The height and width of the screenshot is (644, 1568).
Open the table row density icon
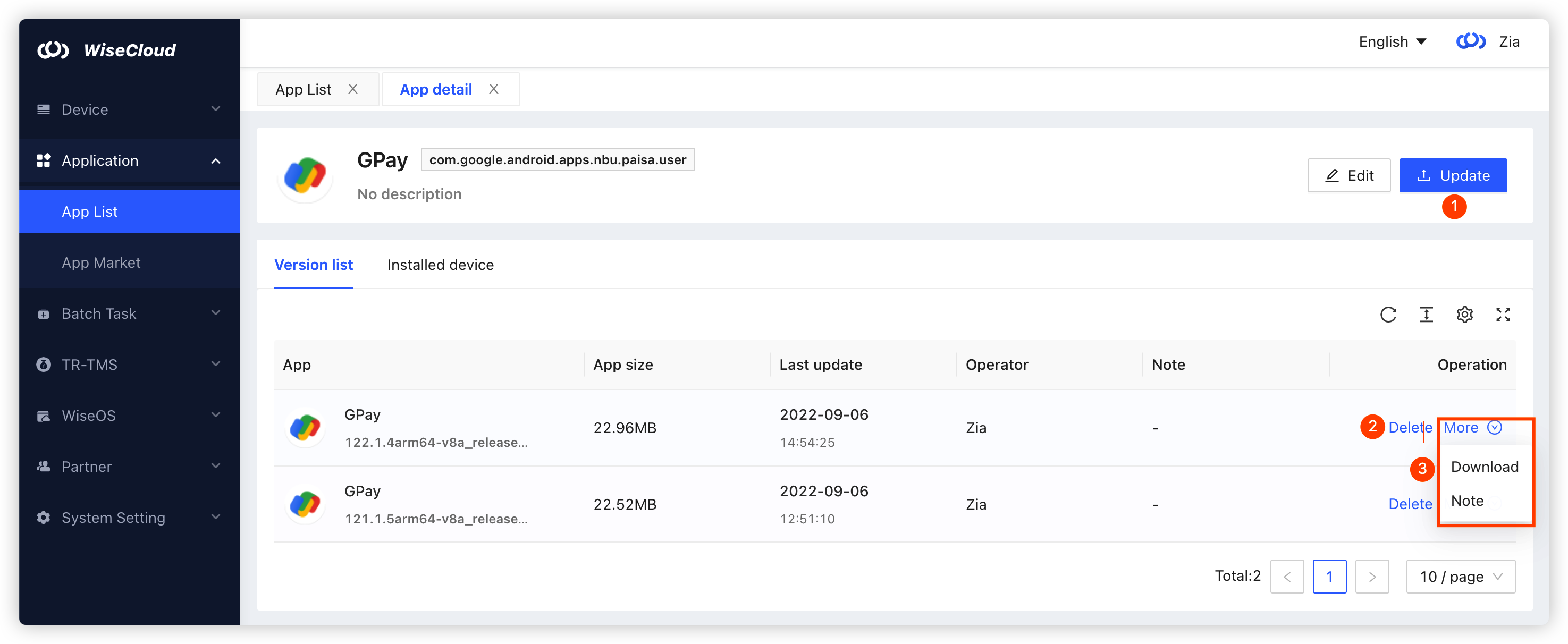point(1426,315)
